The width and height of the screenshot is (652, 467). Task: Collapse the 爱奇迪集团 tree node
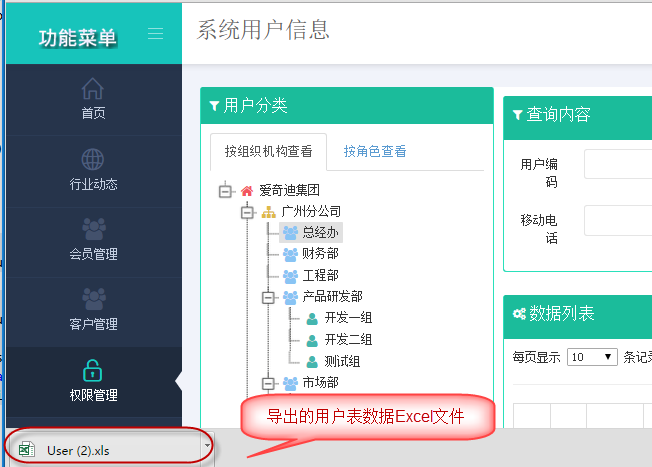225,191
